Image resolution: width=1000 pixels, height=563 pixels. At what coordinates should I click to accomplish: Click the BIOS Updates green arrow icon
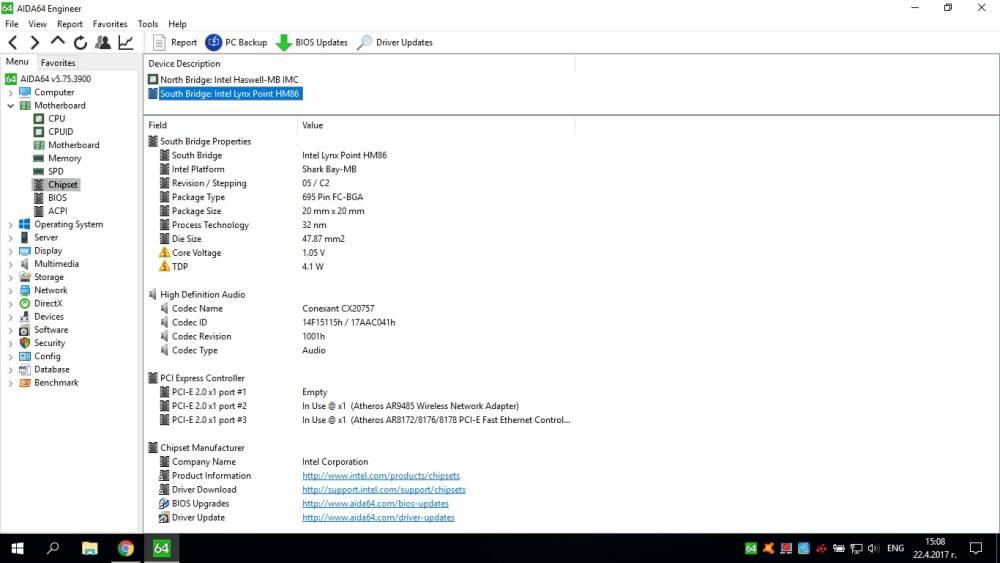[x=283, y=43]
